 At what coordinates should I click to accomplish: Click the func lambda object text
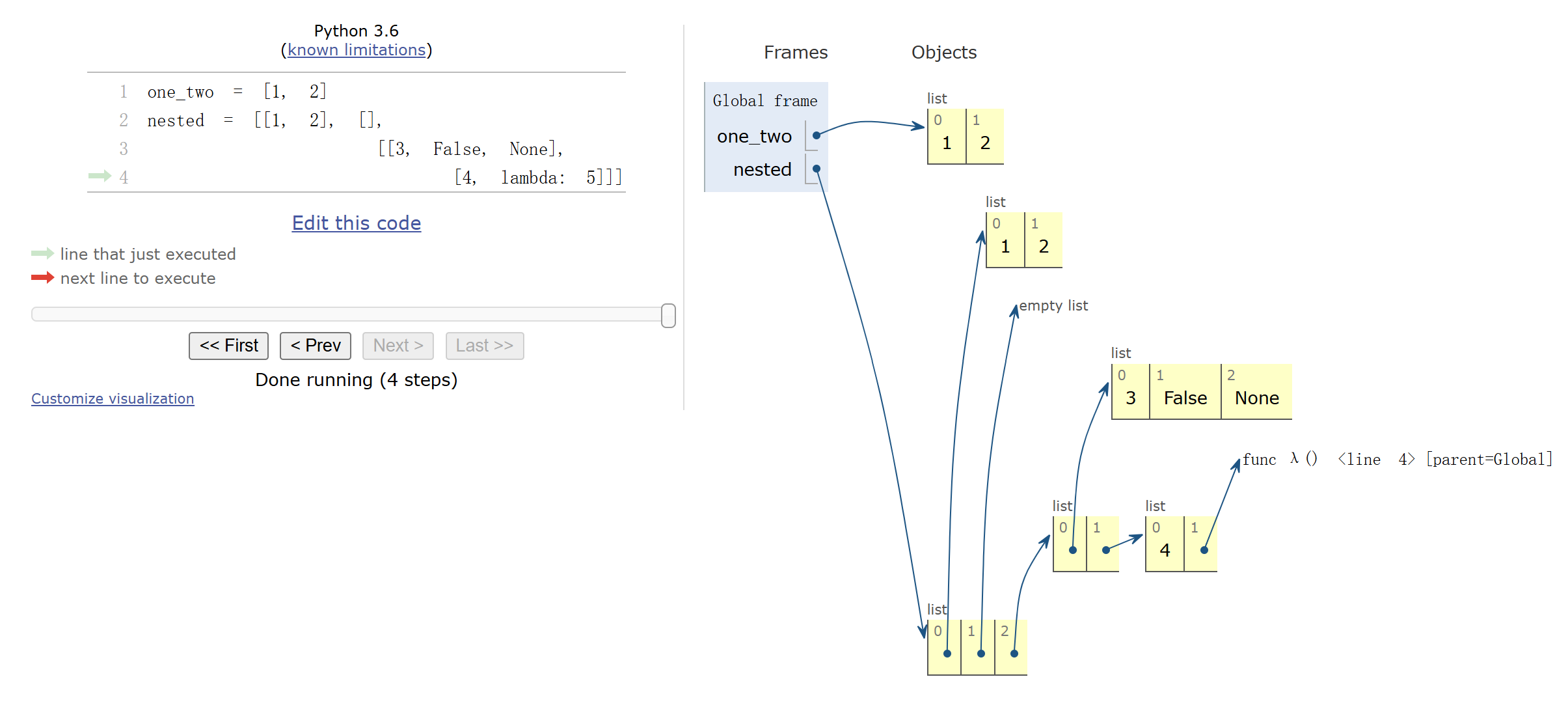[x=1398, y=460]
